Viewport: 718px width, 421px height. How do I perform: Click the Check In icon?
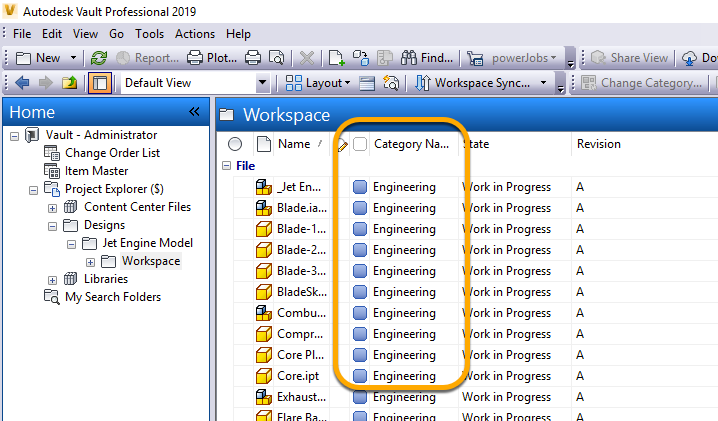[361, 58]
